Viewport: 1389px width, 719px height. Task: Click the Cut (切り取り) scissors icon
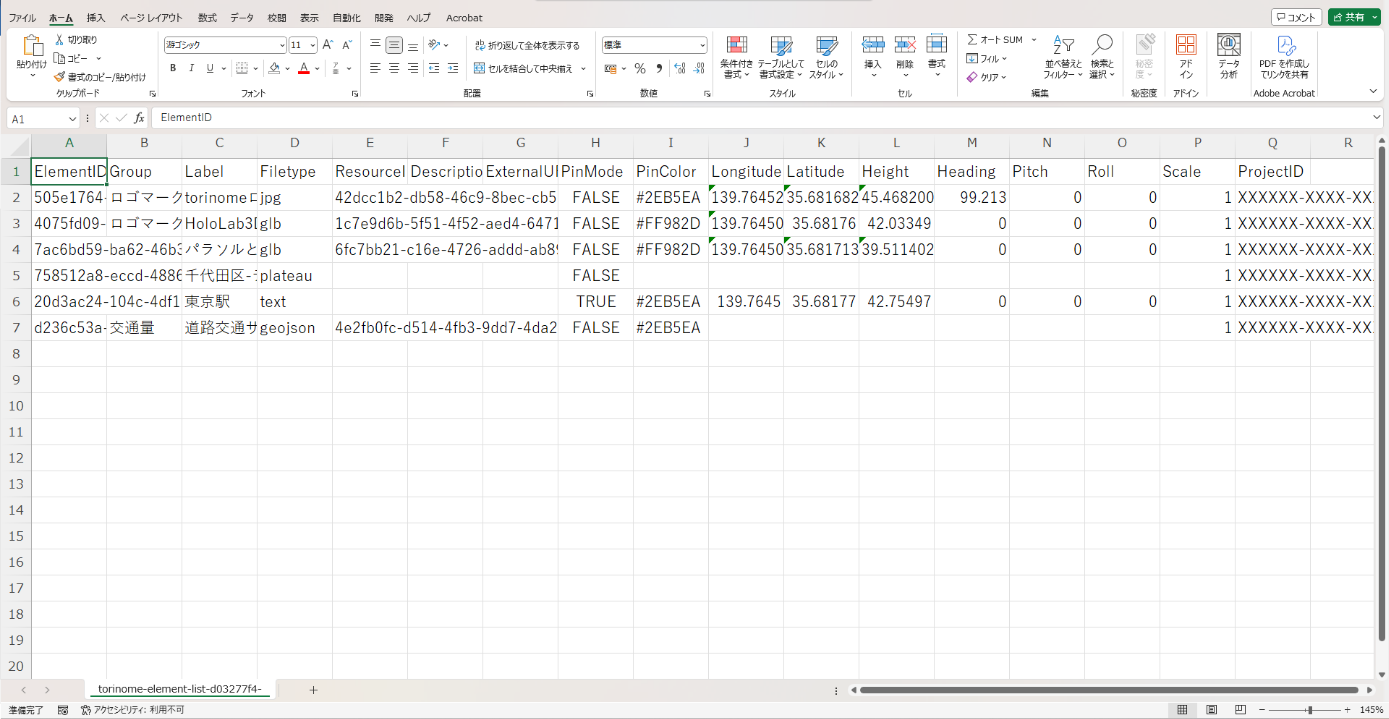(x=60, y=40)
